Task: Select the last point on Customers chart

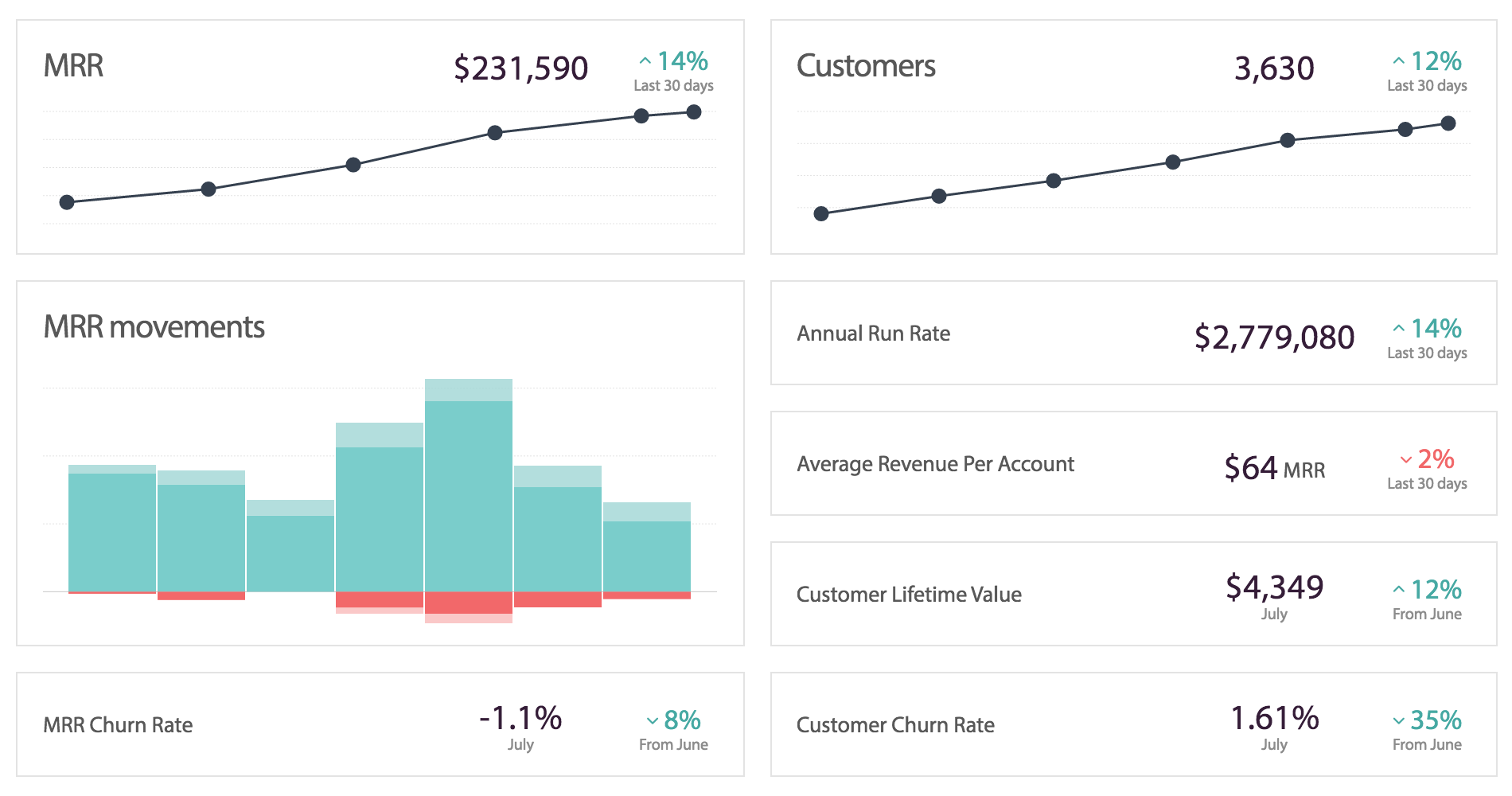Action: click(x=1448, y=123)
